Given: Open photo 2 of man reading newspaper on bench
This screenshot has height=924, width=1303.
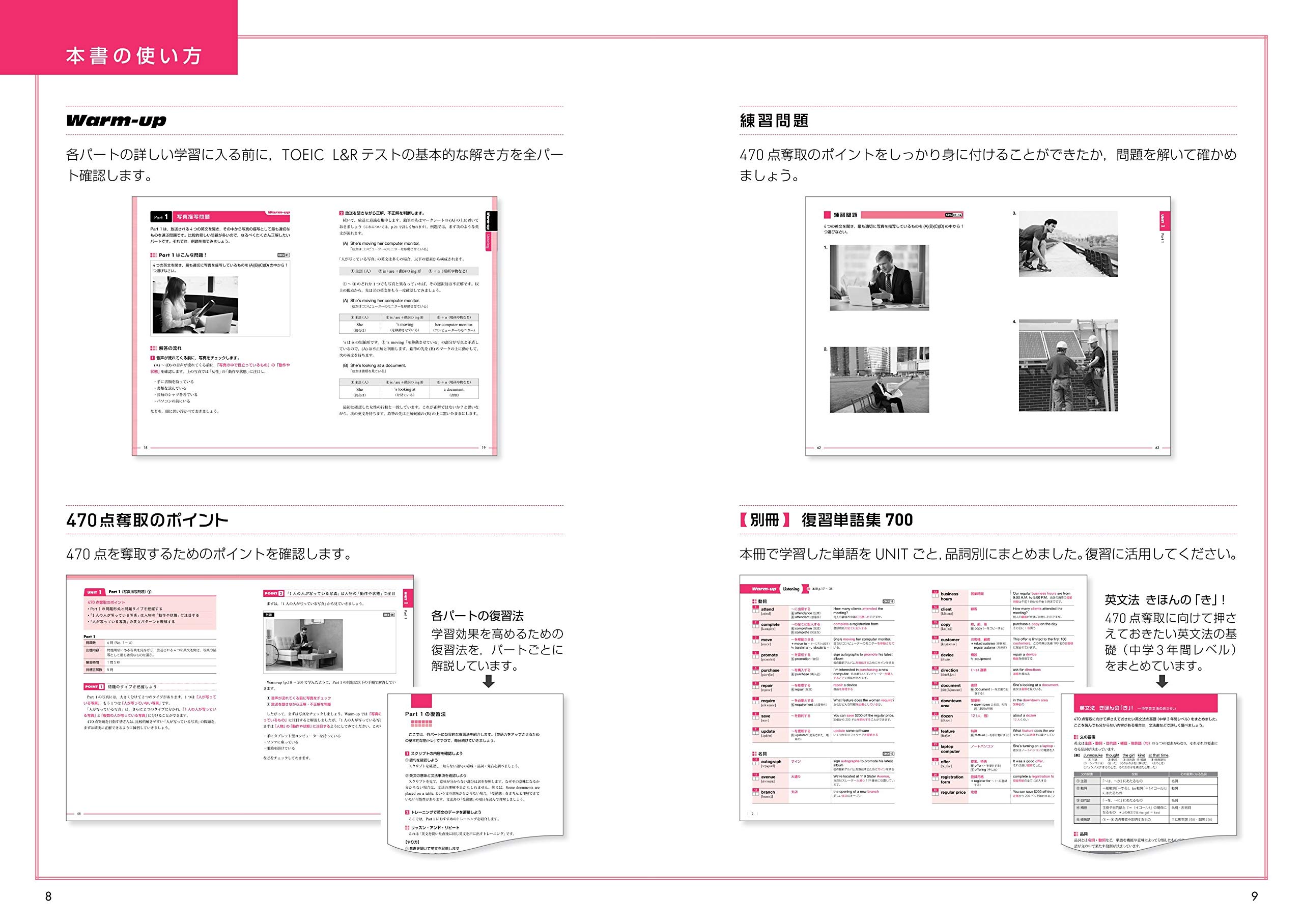Looking at the screenshot, I should pyautogui.click(x=879, y=380).
